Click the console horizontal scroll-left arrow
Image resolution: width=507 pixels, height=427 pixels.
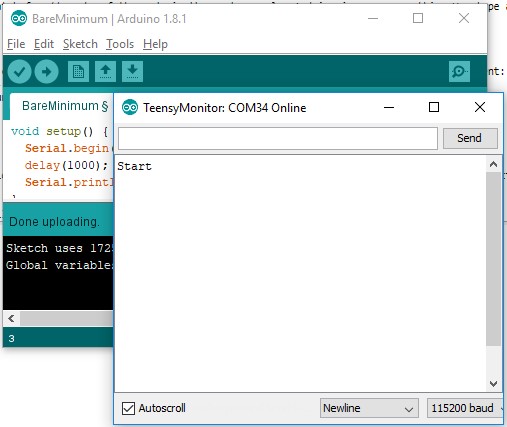[11, 318]
